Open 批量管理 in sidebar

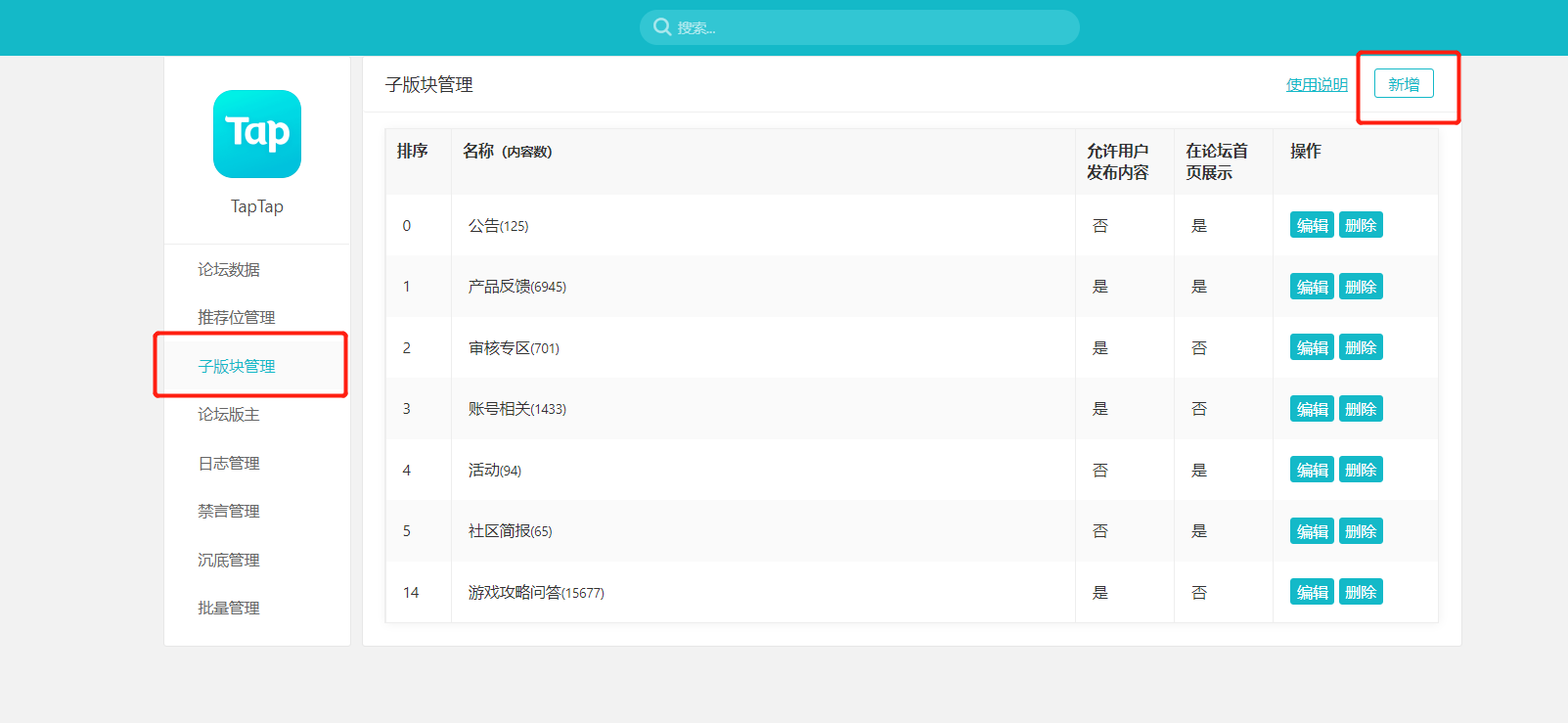tap(229, 608)
